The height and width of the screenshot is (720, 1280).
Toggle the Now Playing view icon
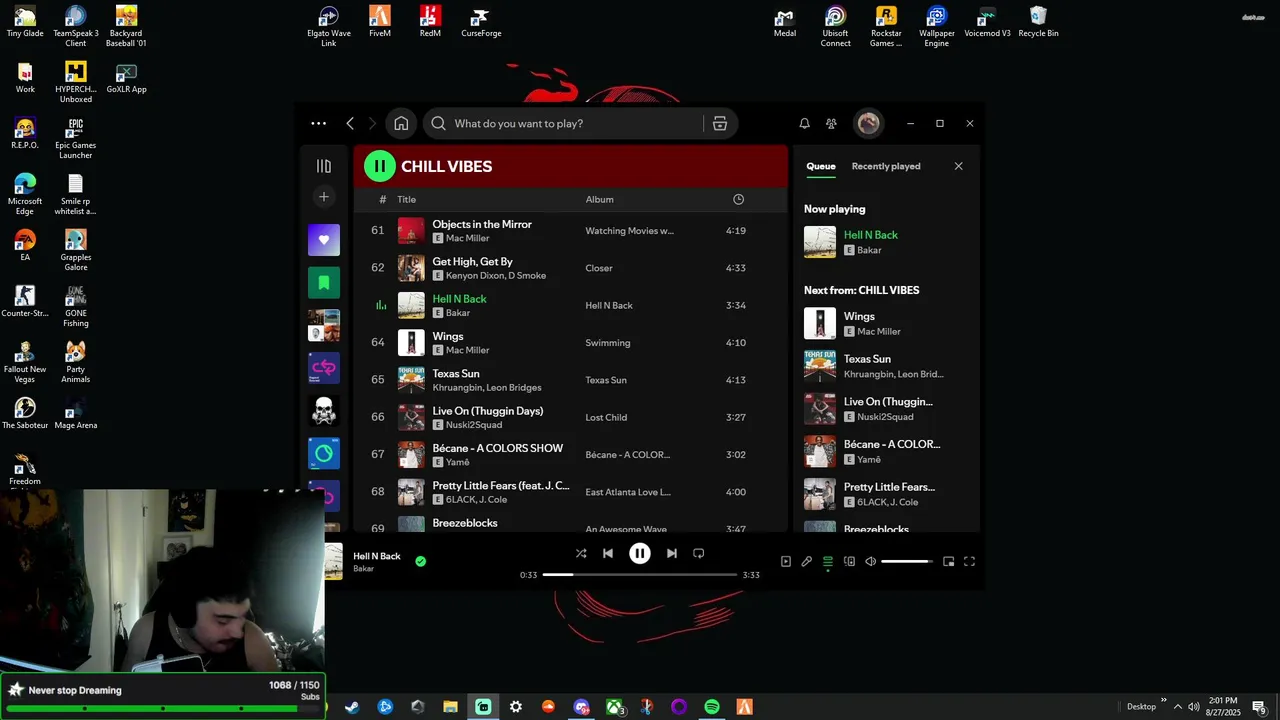coord(786,561)
